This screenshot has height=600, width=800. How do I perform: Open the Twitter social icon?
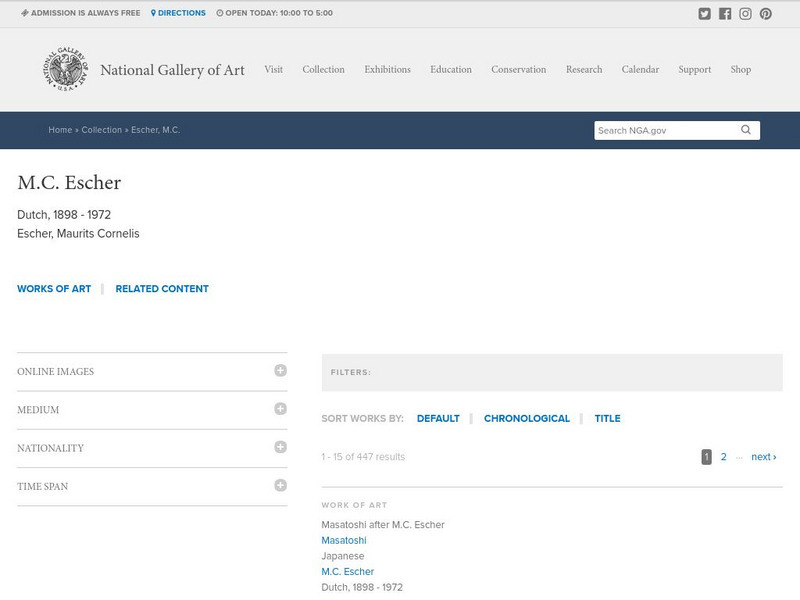click(704, 14)
